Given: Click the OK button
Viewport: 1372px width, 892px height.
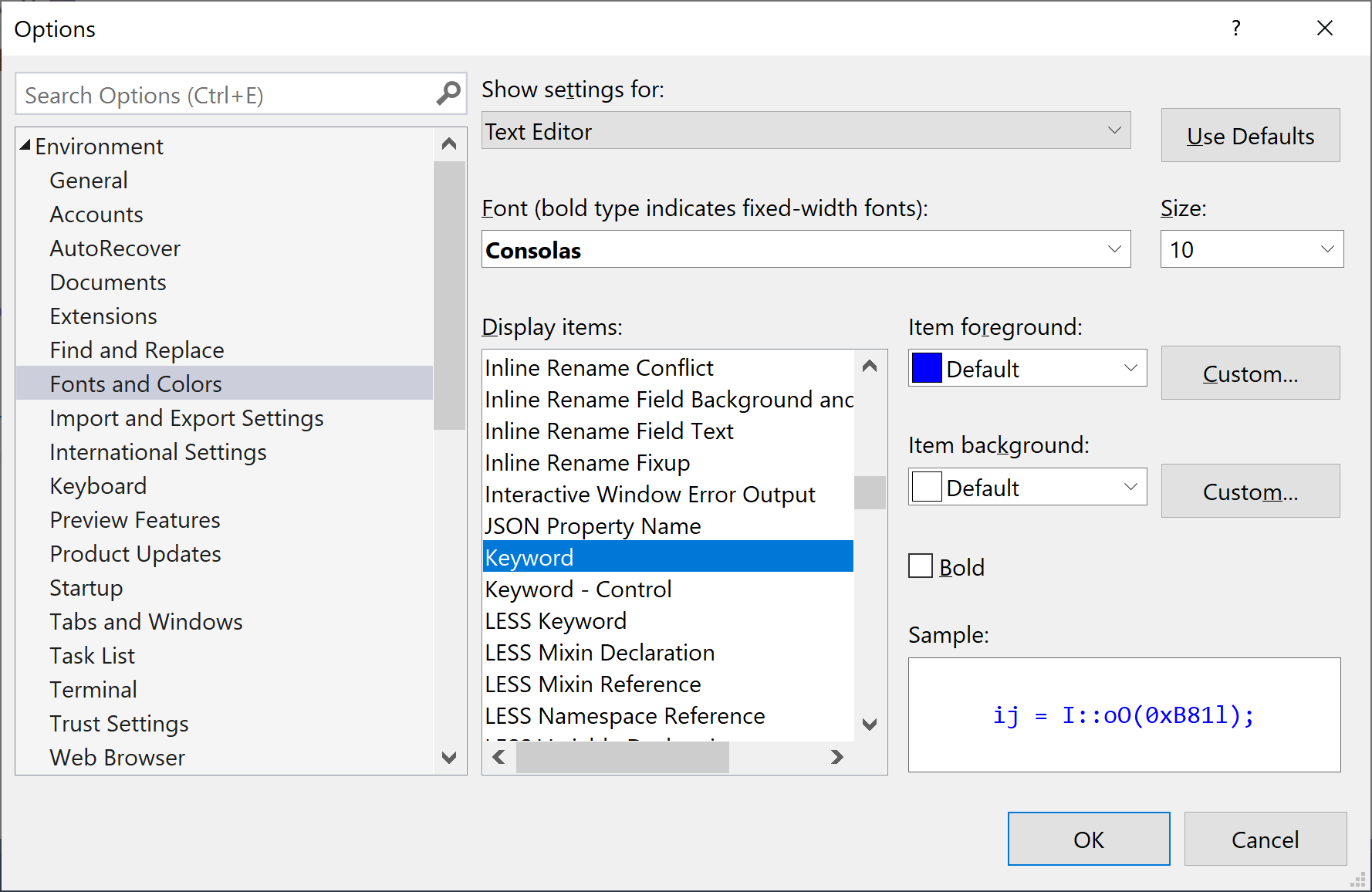Looking at the screenshot, I should coord(1089,839).
